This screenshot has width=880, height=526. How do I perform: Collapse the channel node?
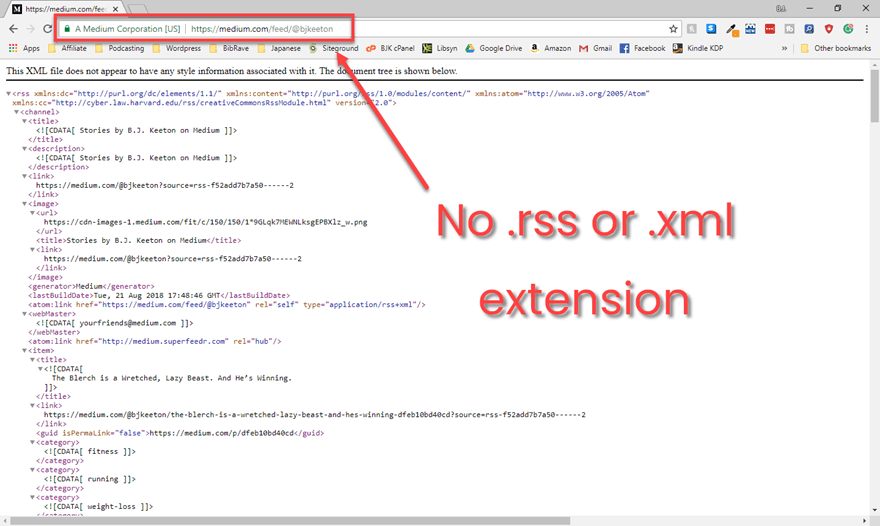click(16, 112)
